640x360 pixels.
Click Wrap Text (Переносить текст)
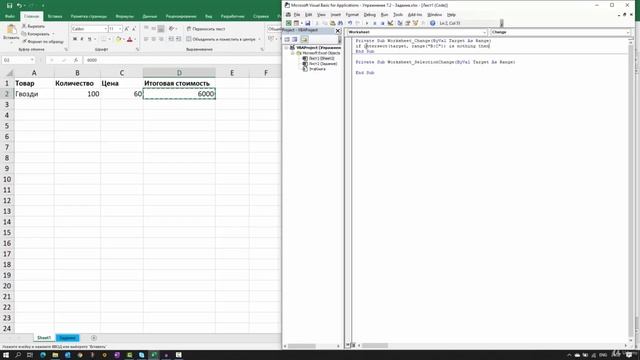click(x=206, y=29)
